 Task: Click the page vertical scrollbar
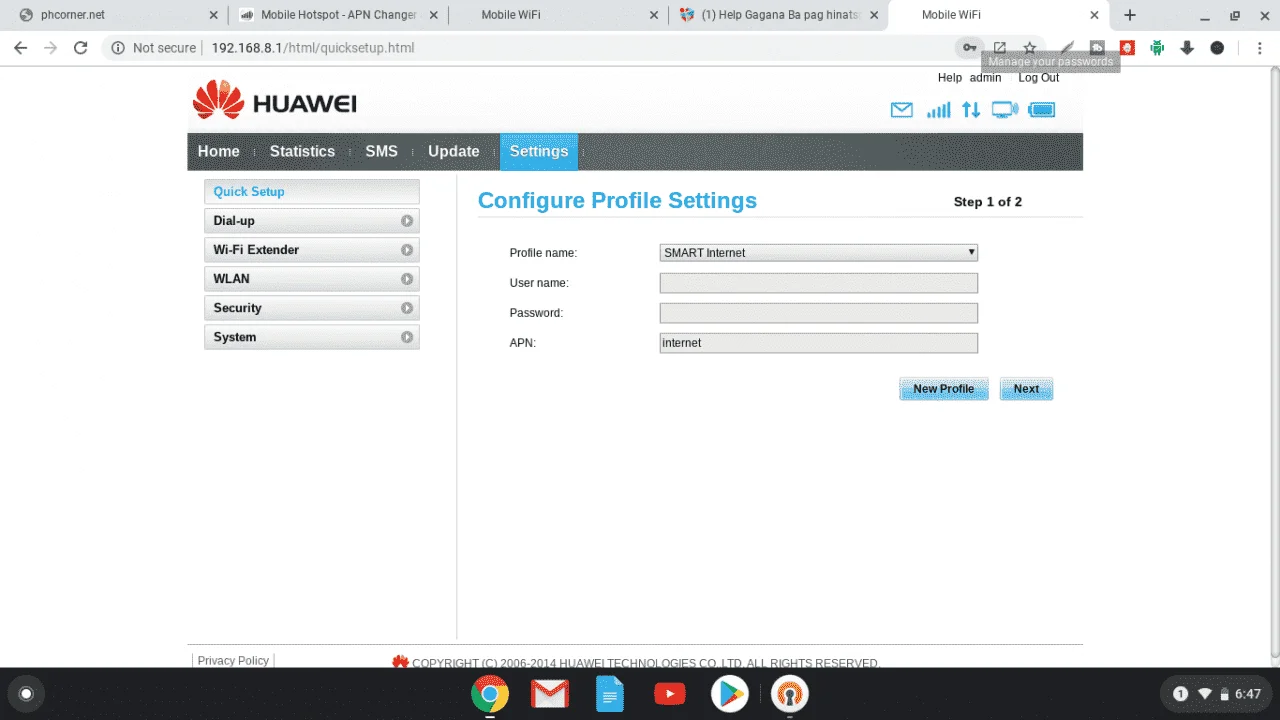tap(1274, 363)
